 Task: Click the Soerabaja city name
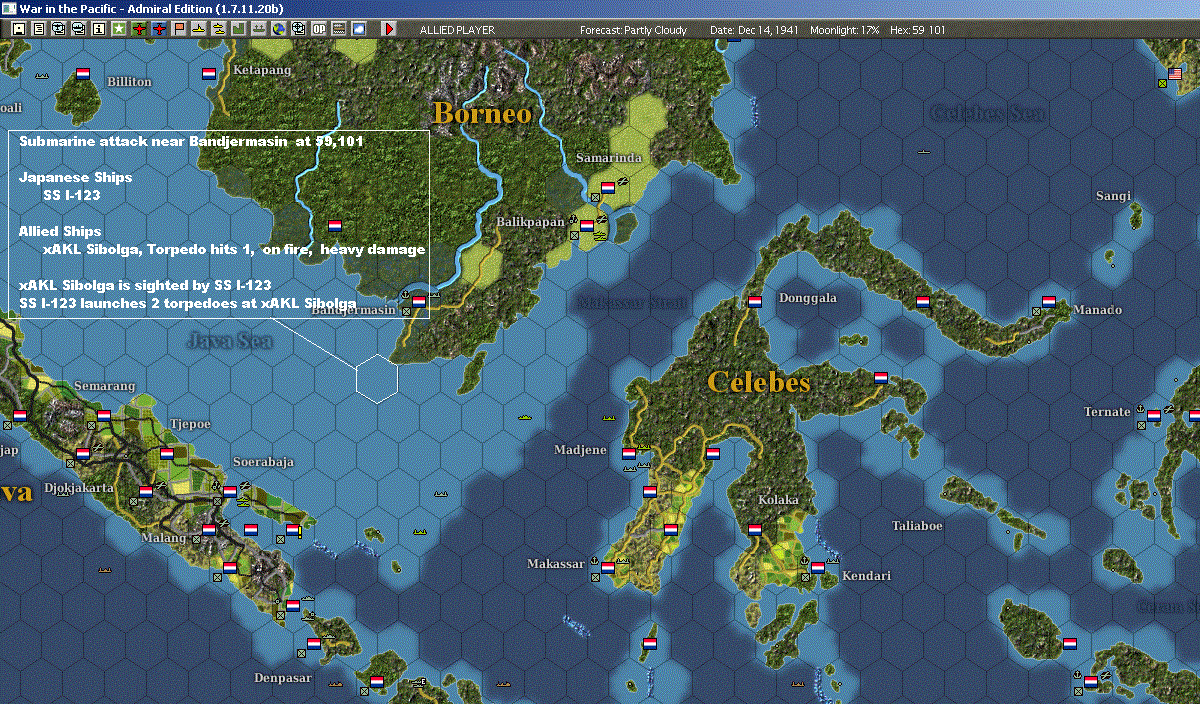click(263, 462)
